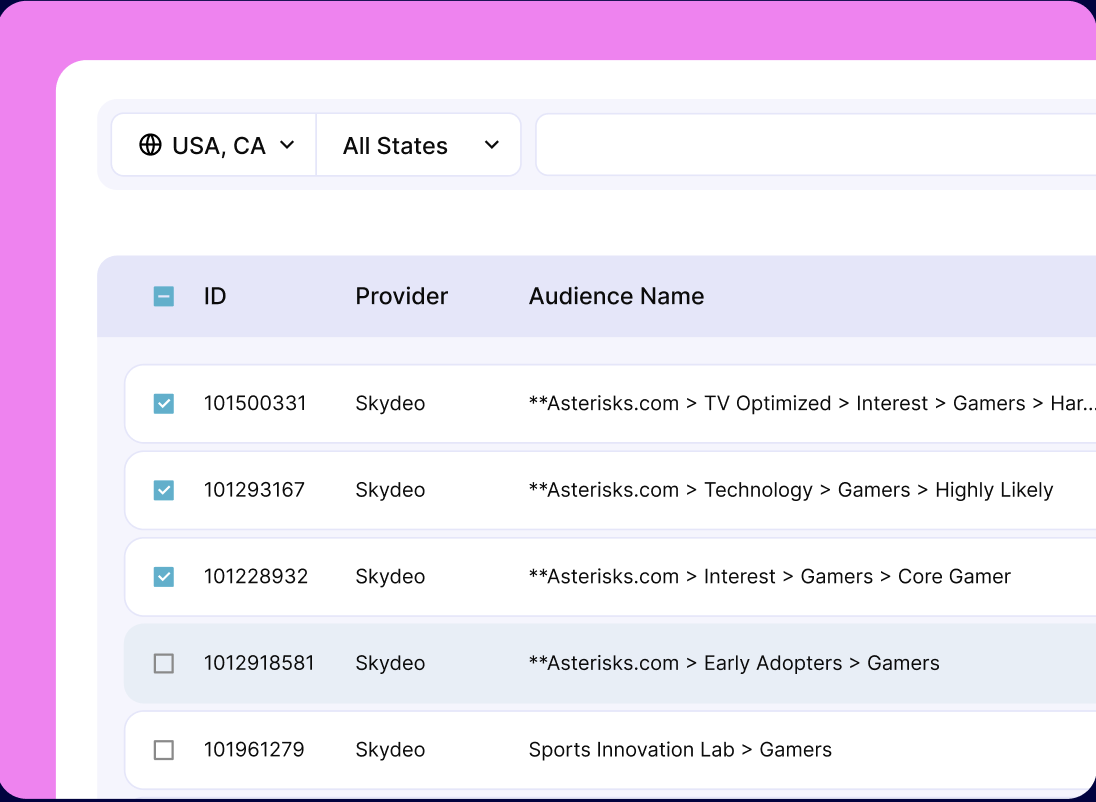Uncheck the row 101228932 checkbox
The height and width of the screenshot is (802, 1096).
[164, 577]
